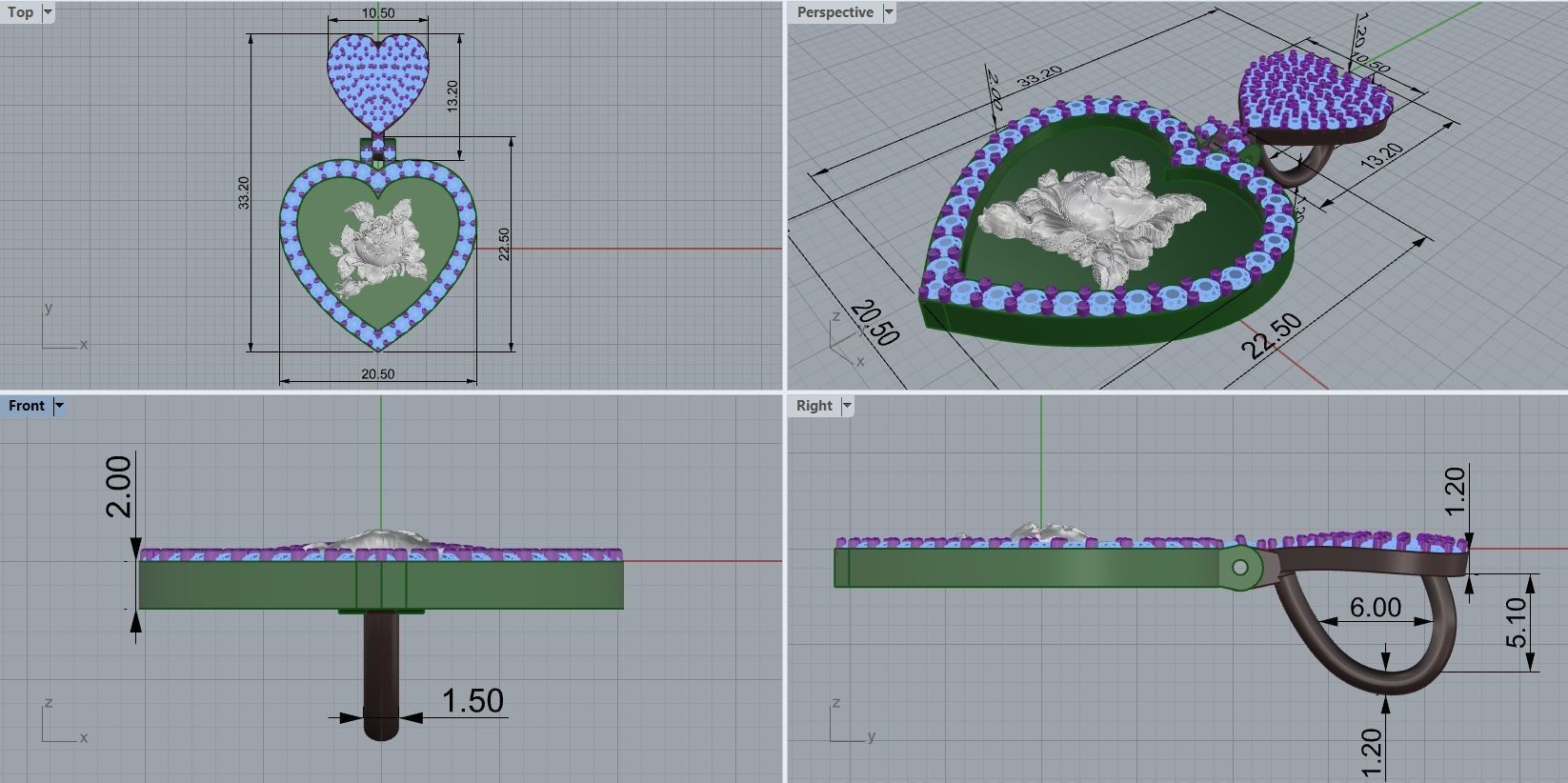The image size is (1568, 783).
Task: Select the 5.10 dimension in Right view
Action: (1516, 622)
